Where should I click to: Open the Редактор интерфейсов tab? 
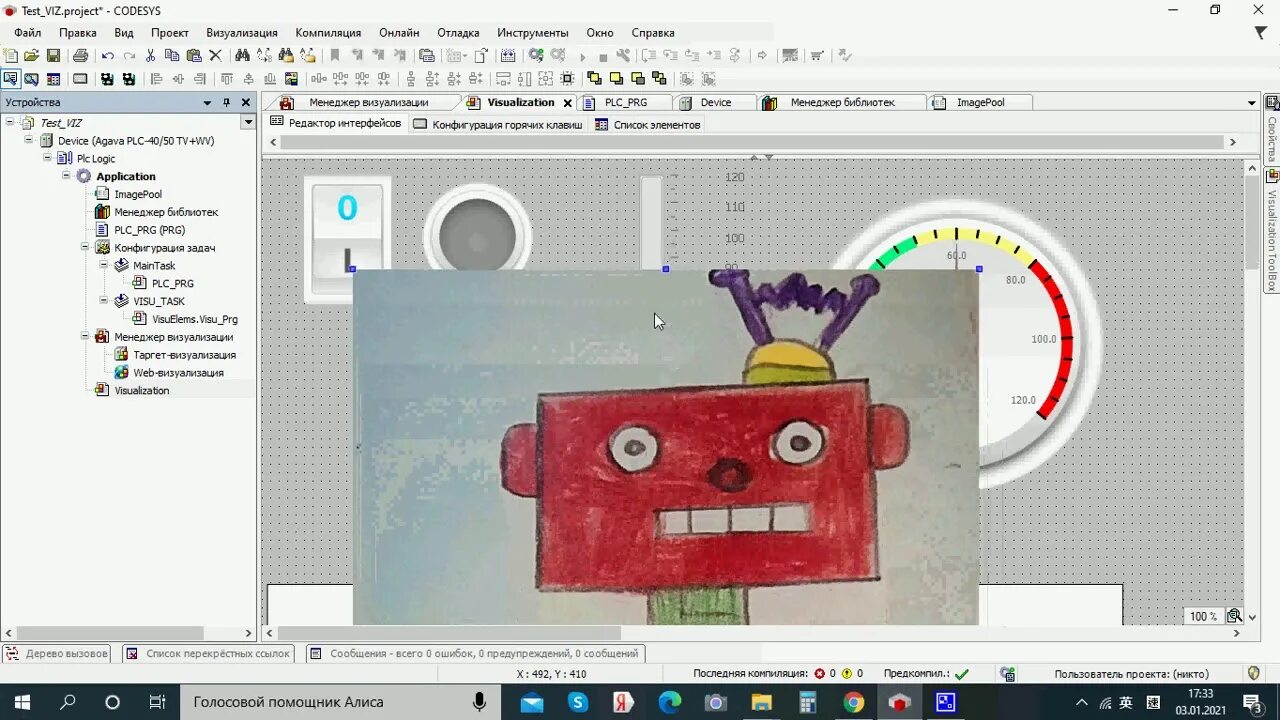[x=336, y=123]
